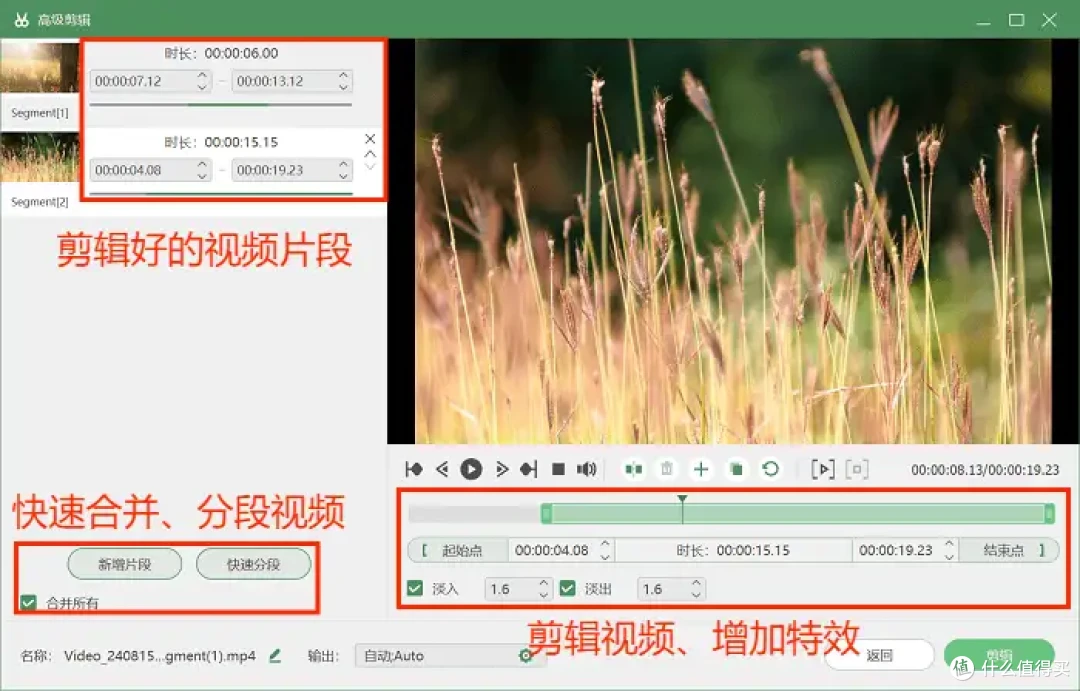
Task: Decrease Segment[2] end time 00:00:19.23 in list
Action: click(343, 176)
